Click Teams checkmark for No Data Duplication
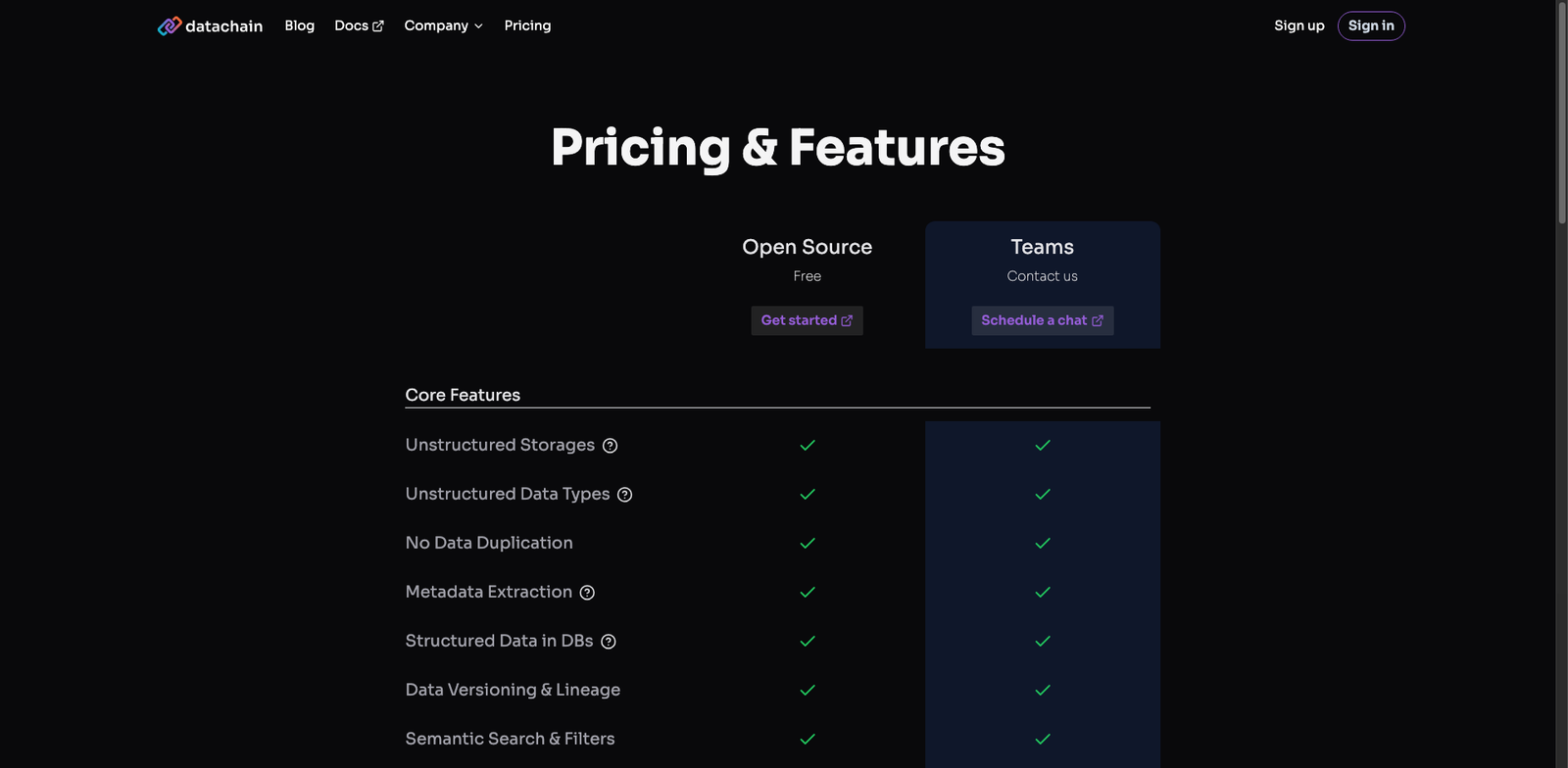 [1043, 543]
